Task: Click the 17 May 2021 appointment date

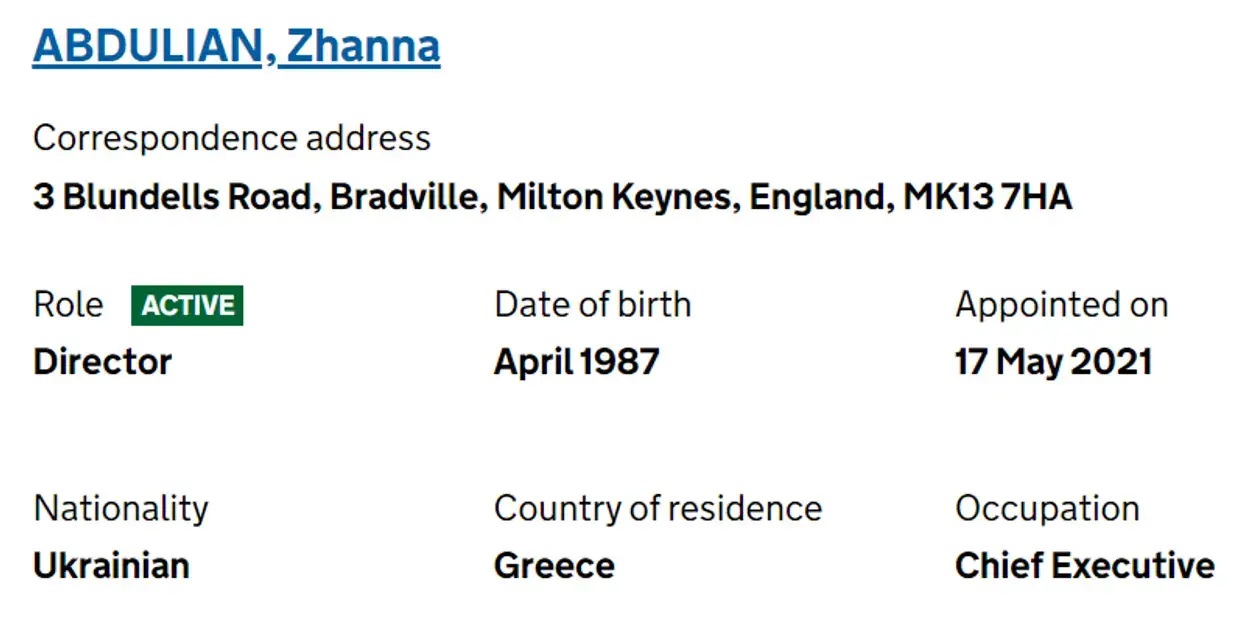Action: 1053,362
